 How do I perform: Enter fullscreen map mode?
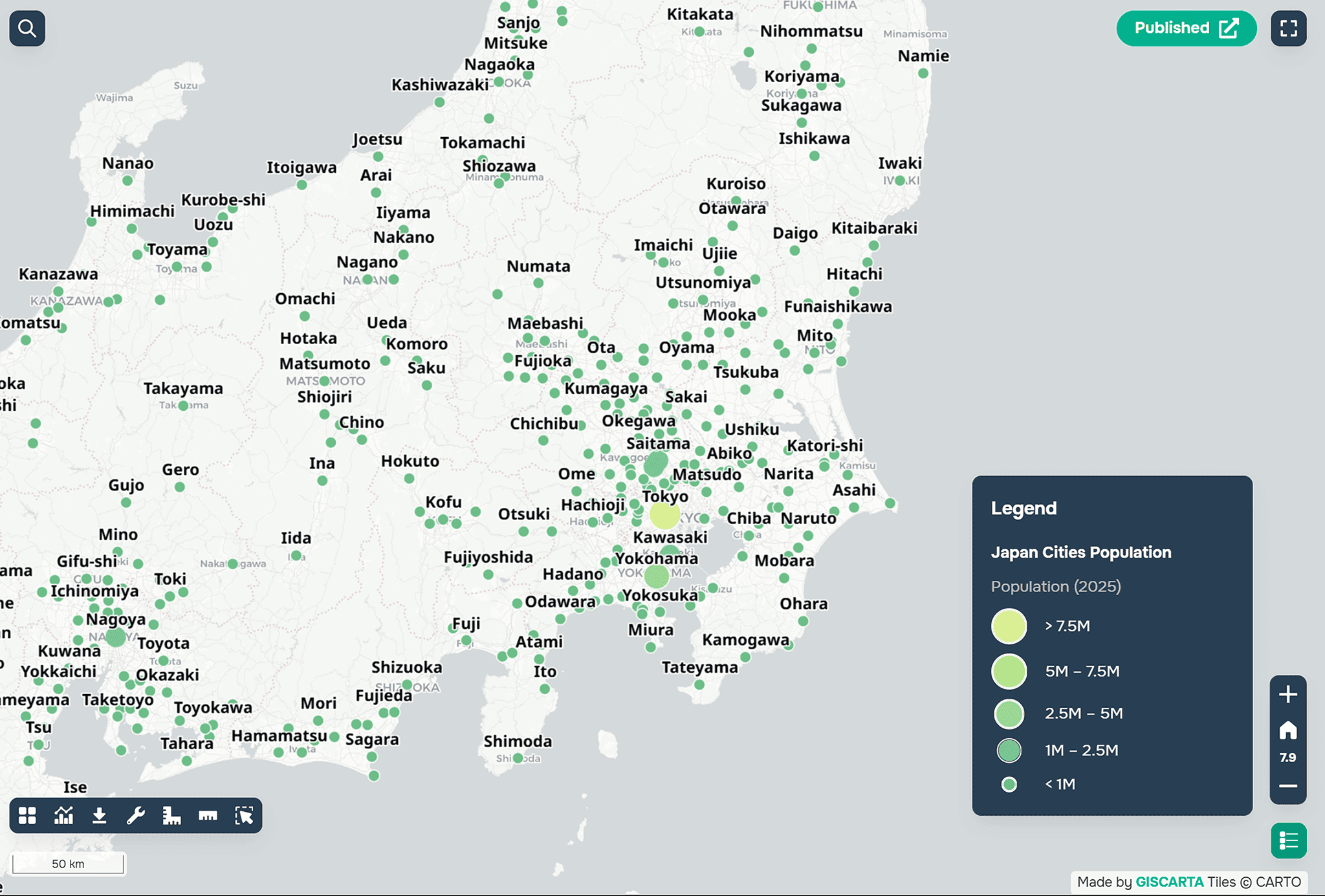[1288, 28]
